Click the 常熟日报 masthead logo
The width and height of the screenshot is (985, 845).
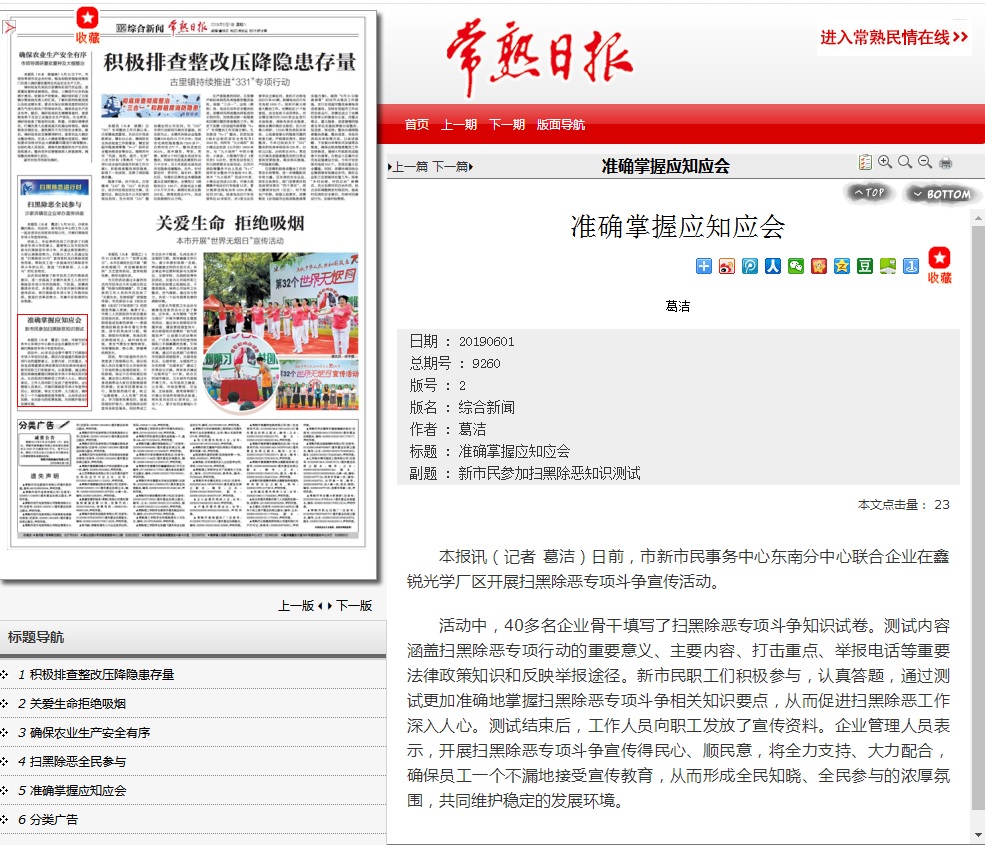pos(540,58)
